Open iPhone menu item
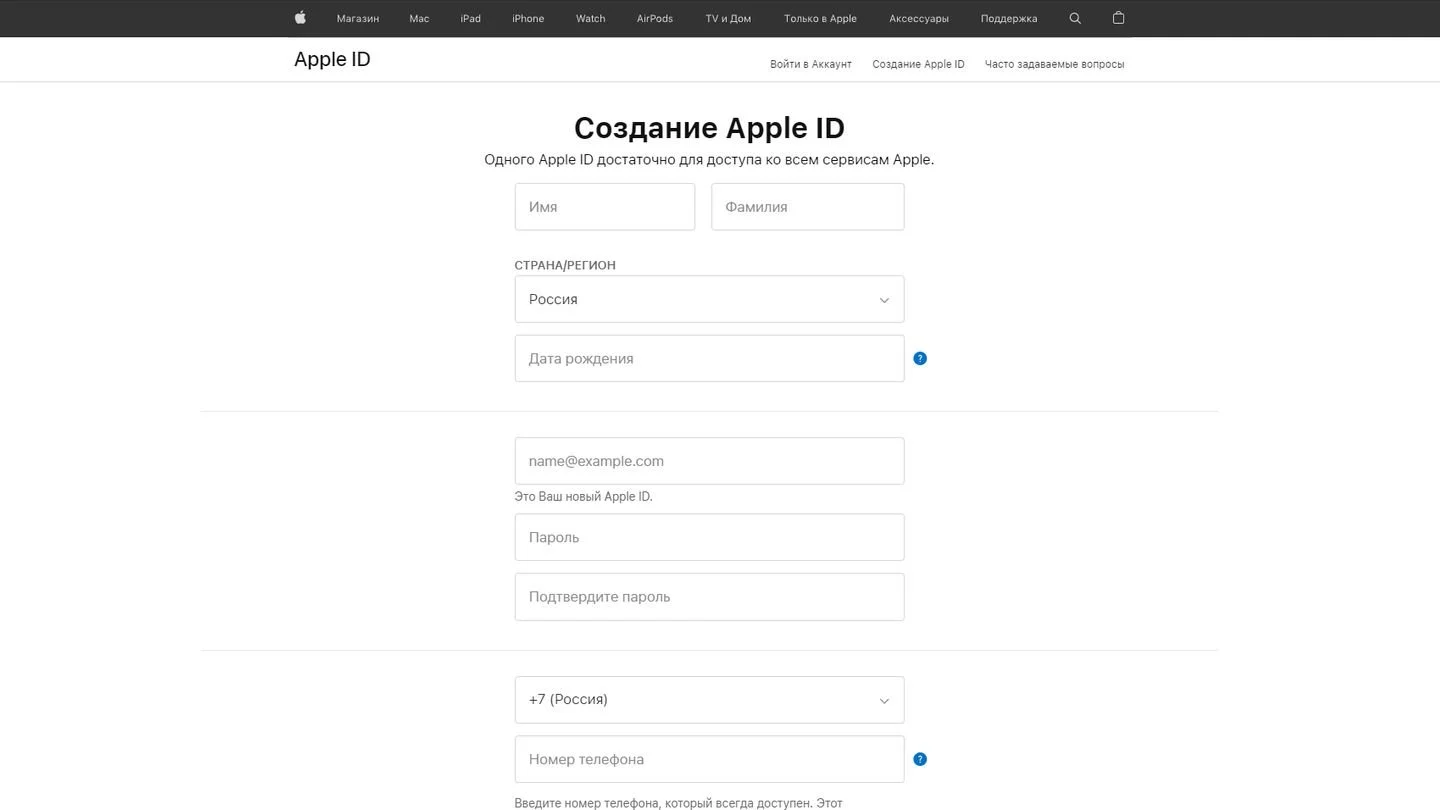 tap(528, 18)
